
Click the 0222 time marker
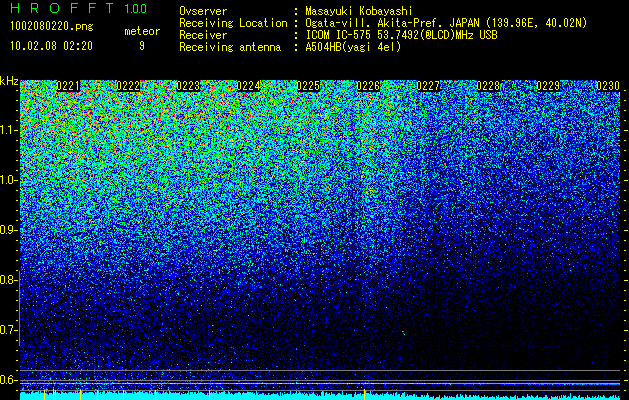point(128,86)
